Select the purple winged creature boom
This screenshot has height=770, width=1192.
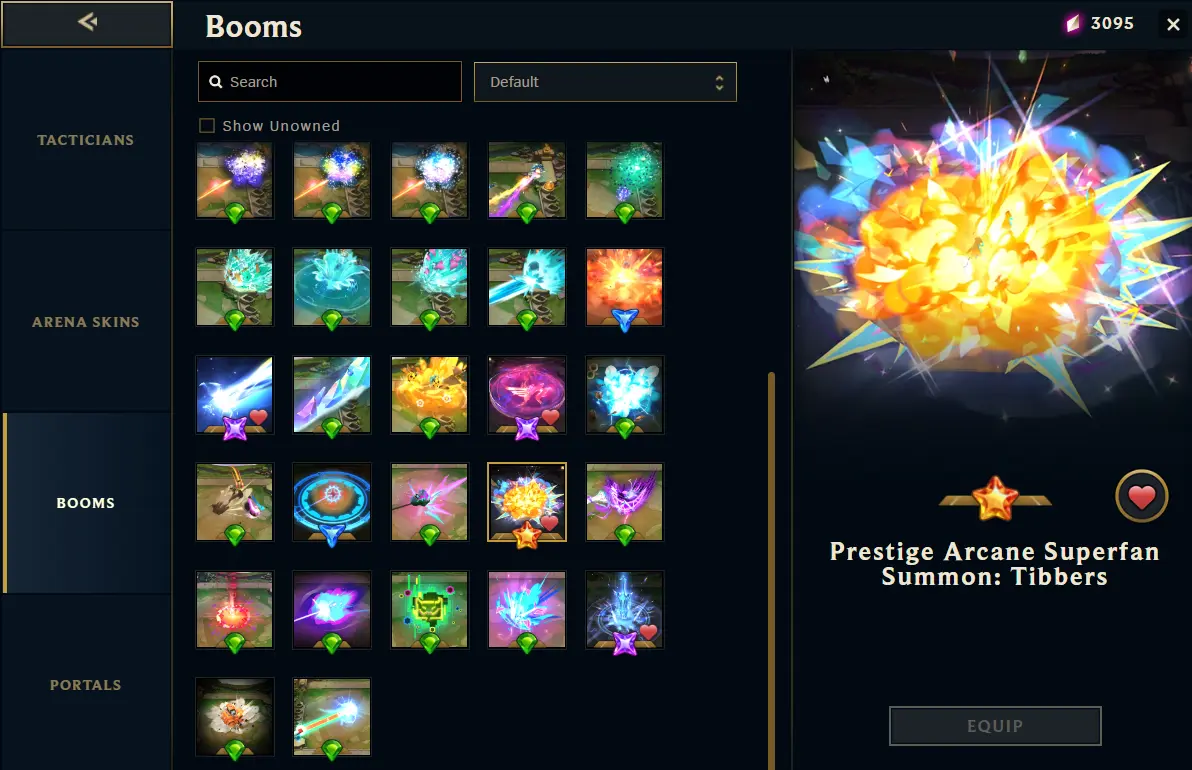click(x=624, y=502)
